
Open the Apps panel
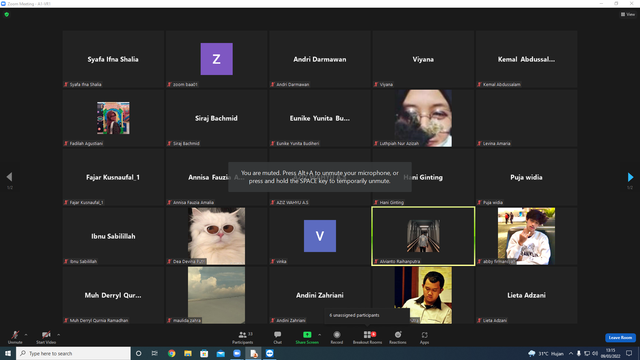click(424, 337)
